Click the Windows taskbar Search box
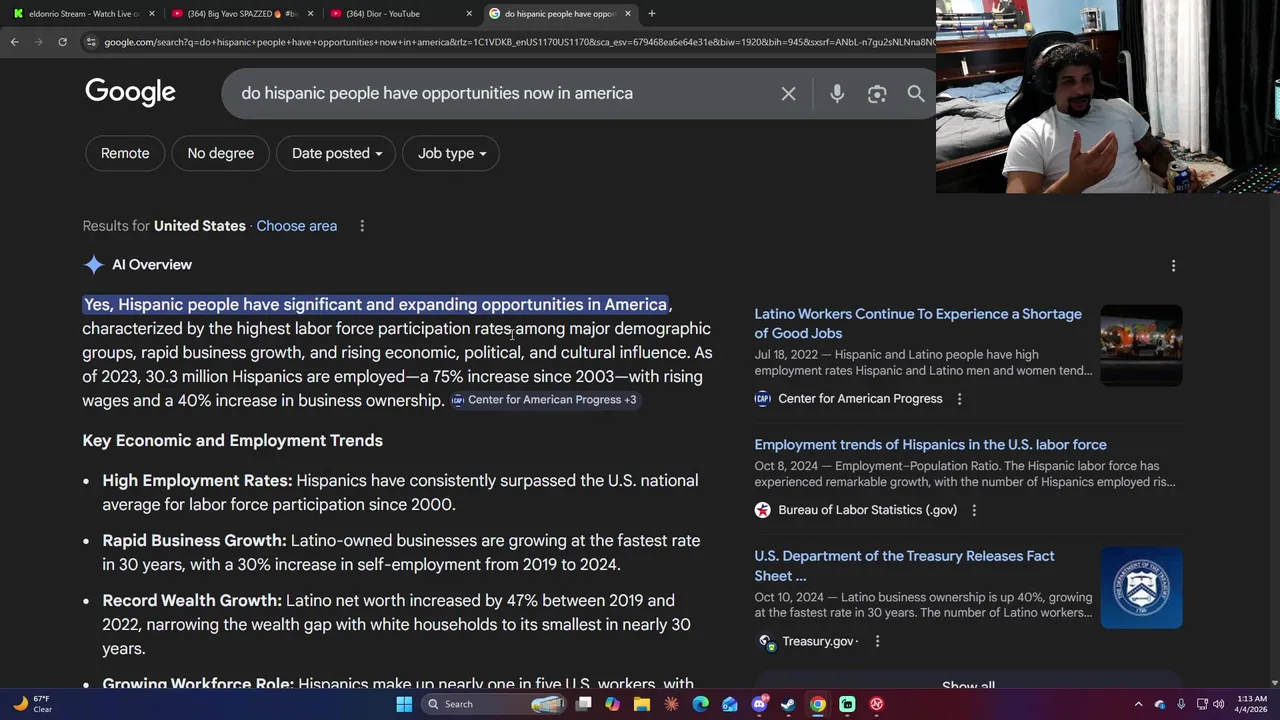The image size is (1280, 720). pyautogui.click(x=492, y=704)
